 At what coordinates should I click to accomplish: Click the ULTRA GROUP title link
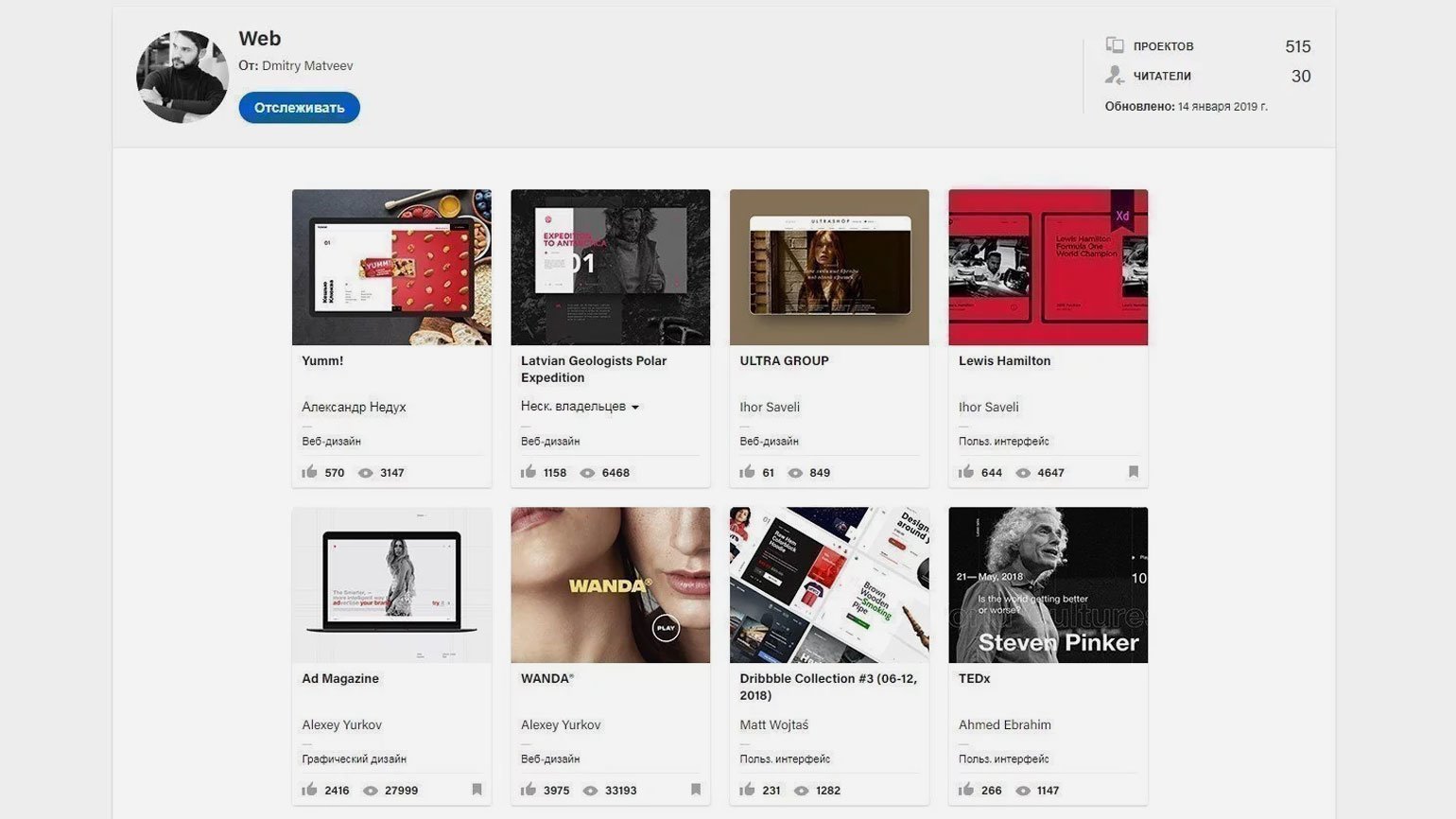[784, 360]
